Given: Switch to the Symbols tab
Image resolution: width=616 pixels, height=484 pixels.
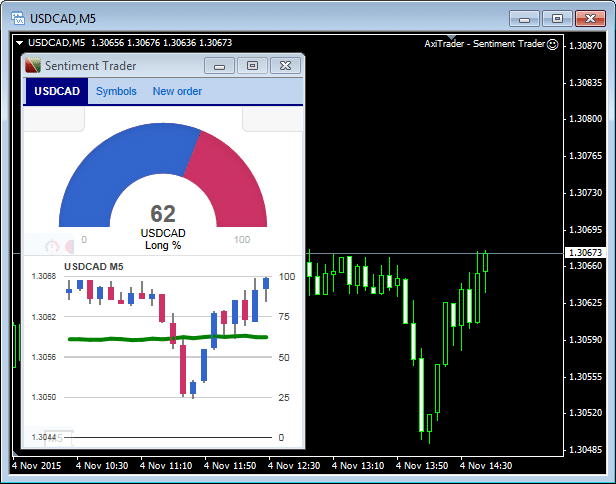Looking at the screenshot, I should click(116, 91).
